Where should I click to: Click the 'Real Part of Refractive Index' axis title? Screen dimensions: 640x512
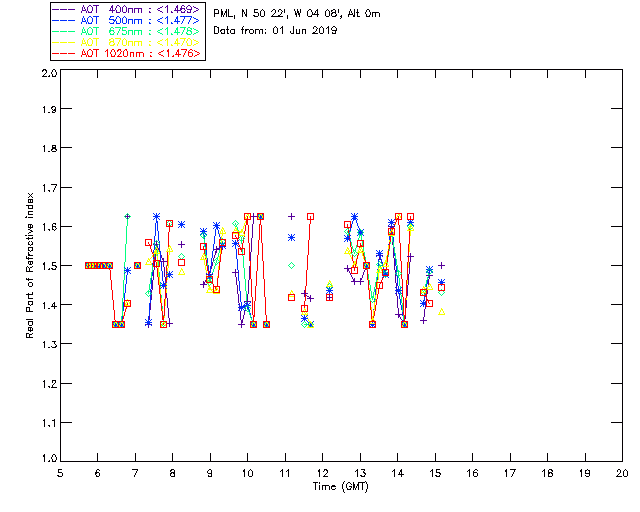(31, 266)
